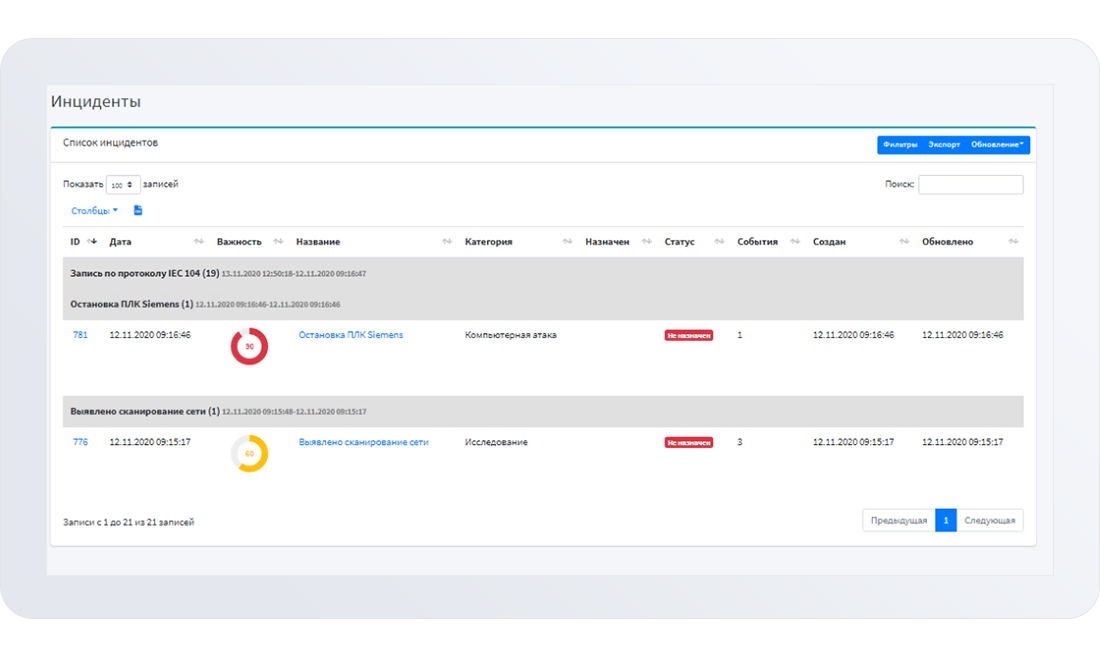Screen dimensions: 1100x657
Task: Sort table by Создан column
Action: coord(904,241)
